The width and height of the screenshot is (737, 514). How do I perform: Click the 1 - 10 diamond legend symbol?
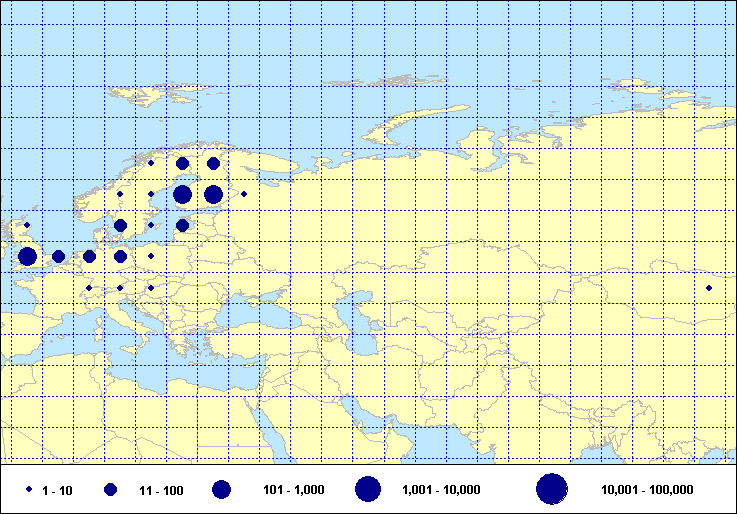[x=29, y=489]
